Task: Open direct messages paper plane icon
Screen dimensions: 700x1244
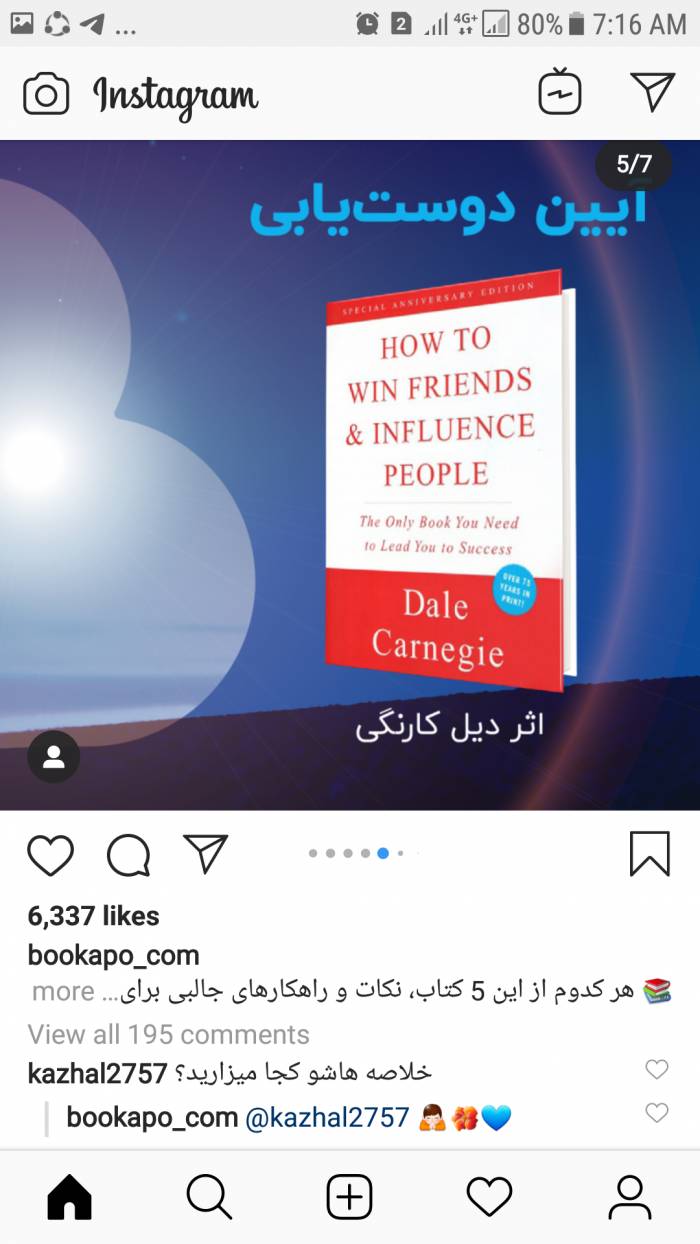Action: (653, 92)
